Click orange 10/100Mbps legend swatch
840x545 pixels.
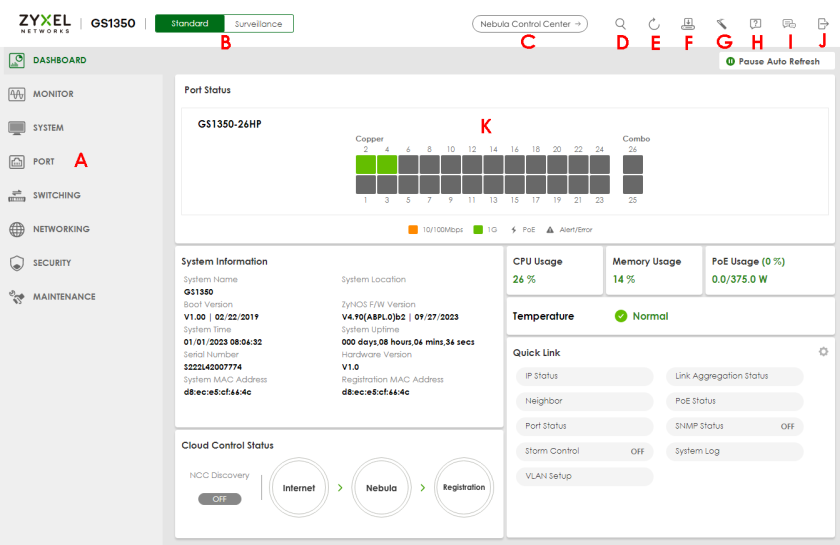tap(413, 229)
